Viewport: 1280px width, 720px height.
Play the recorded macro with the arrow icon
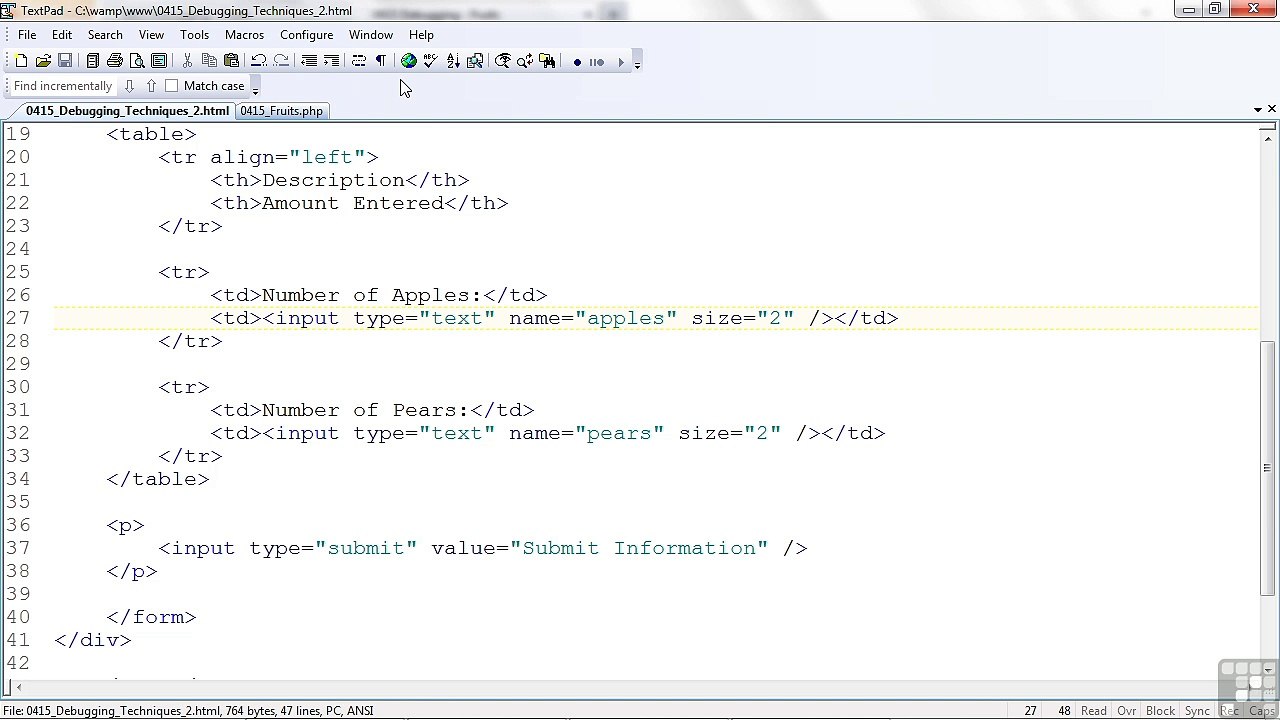(x=620, y=62)
